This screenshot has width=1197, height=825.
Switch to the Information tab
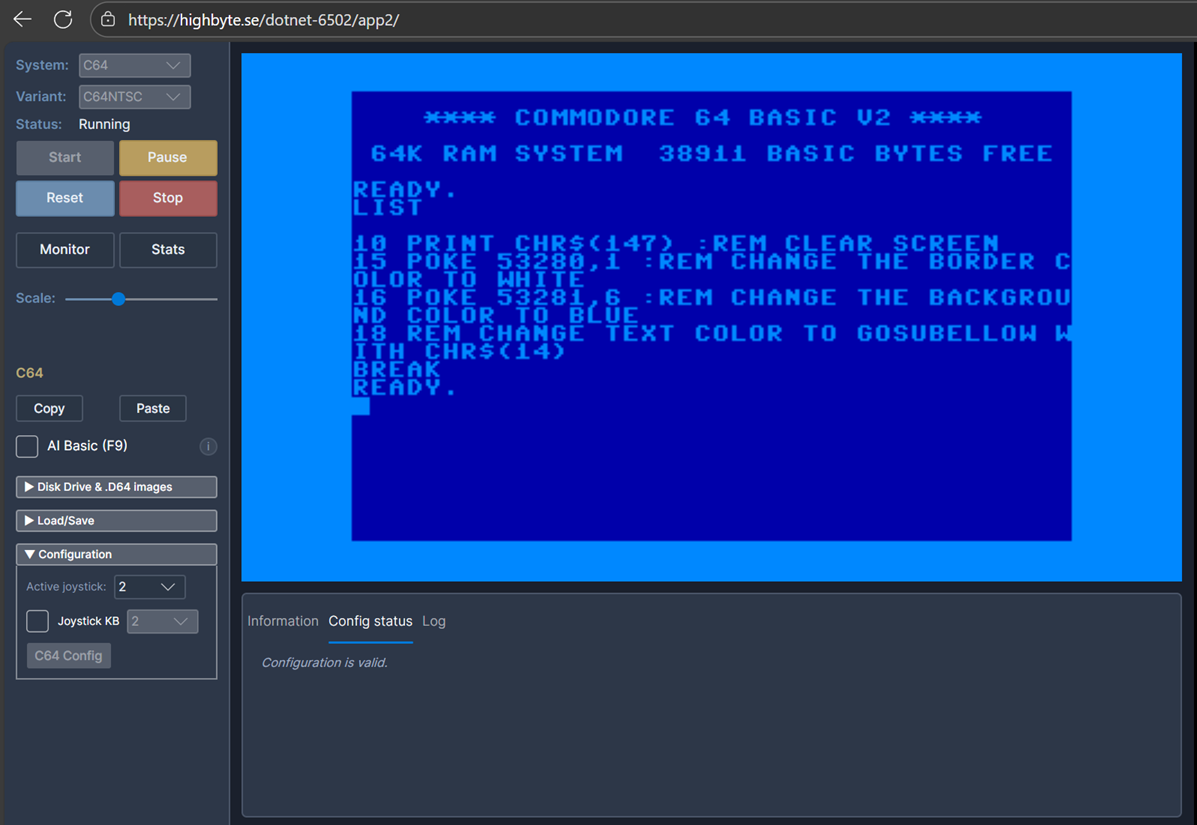(x=282, y=621)
